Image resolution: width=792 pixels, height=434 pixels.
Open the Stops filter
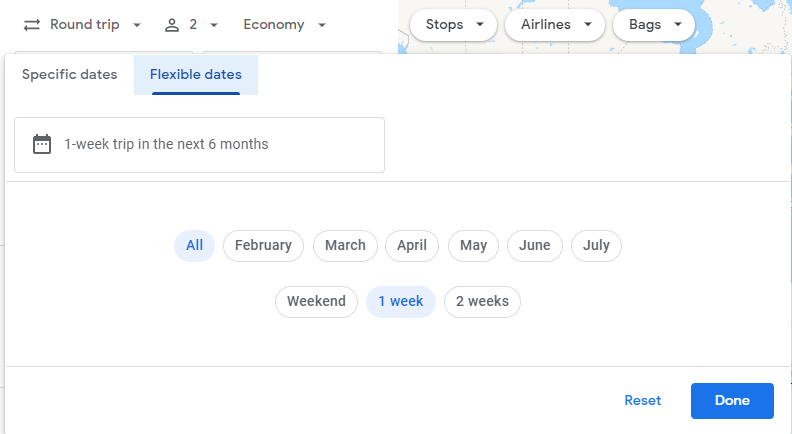[x=454, y=25]
